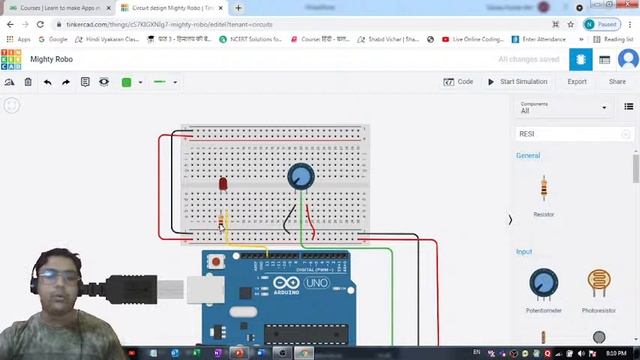Image resolution: width=640 pixels, height=360 pixels.
Task: Undo the last action
Action: tap(47, 82)
